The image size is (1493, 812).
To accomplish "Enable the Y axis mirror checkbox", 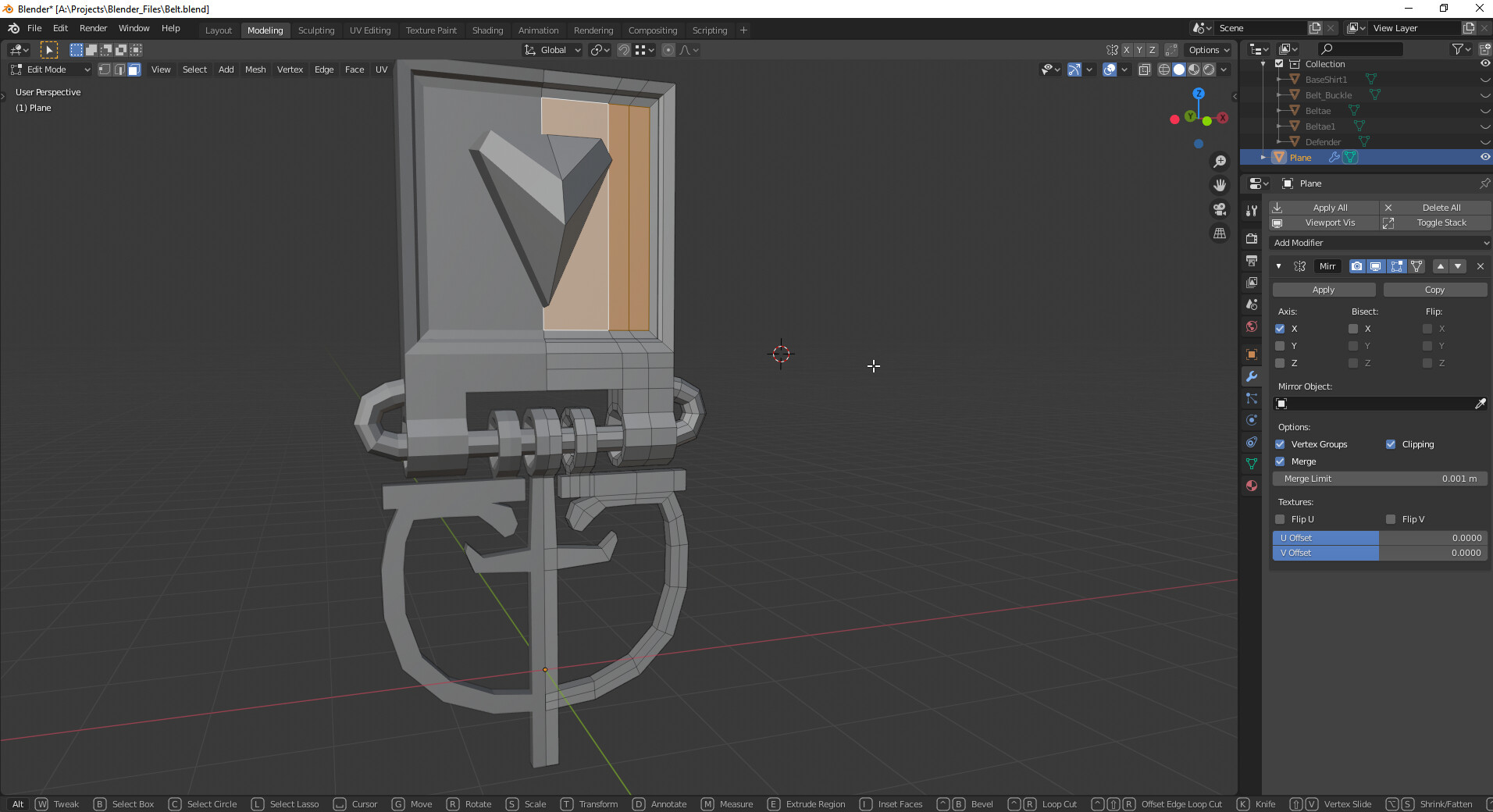I will pyautogui.click(x=1280, y=346).
